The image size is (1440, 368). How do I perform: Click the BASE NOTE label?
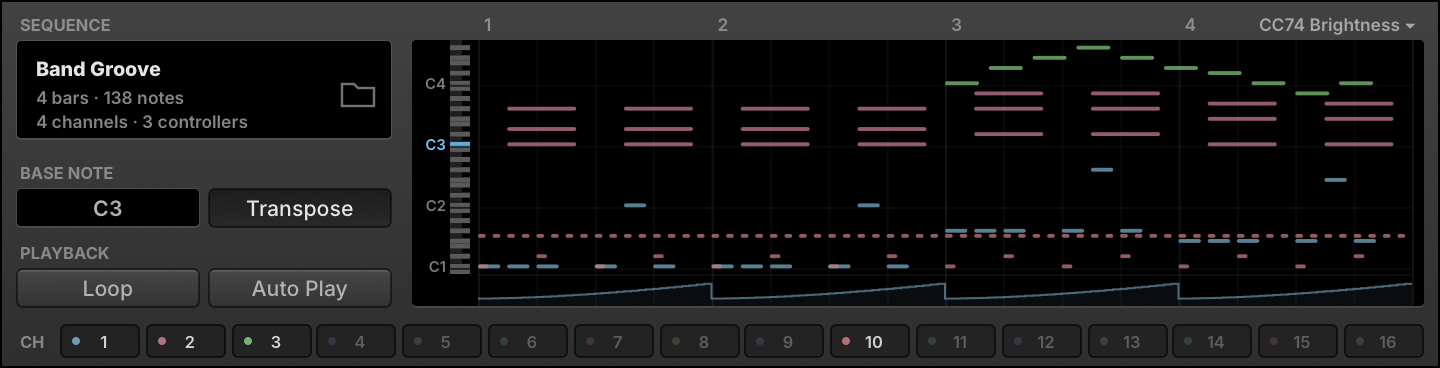(66, 173)
